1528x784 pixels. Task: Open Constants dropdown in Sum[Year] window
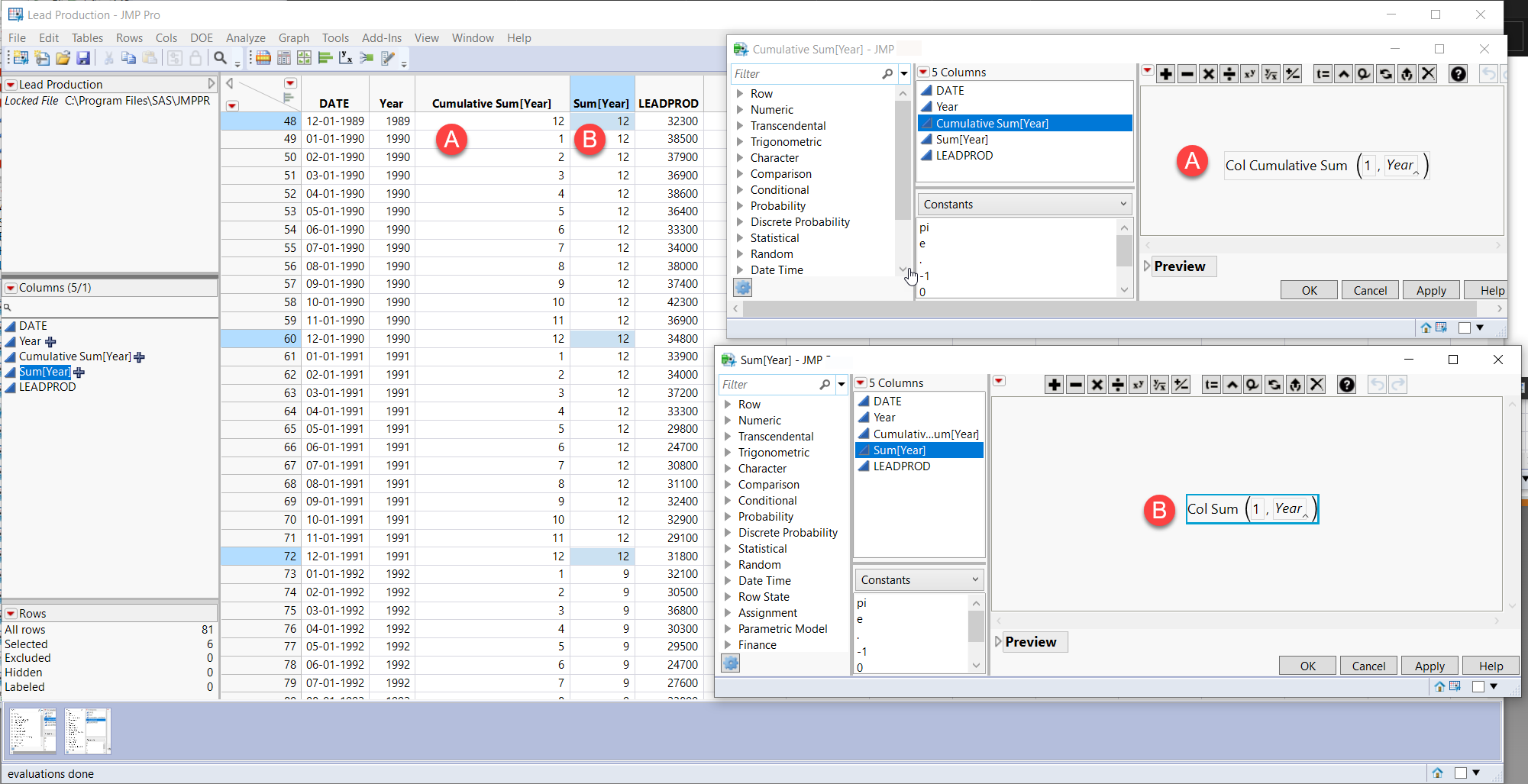919,580
